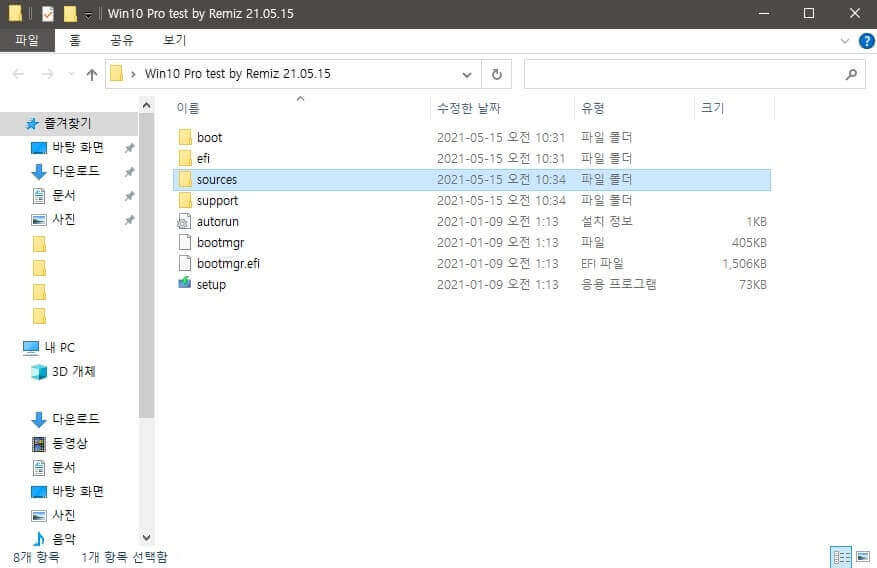Select the sources folder icon

coord(185,179)
